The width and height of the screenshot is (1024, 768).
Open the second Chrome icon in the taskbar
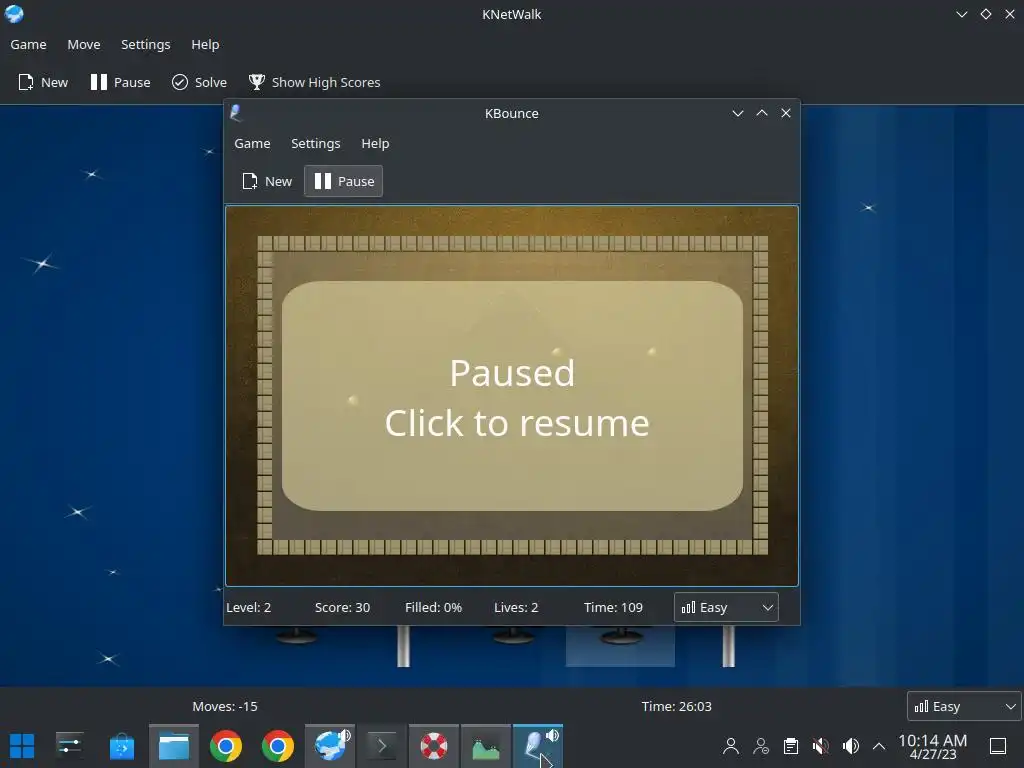pyautogui.click(x=278, y=746)
